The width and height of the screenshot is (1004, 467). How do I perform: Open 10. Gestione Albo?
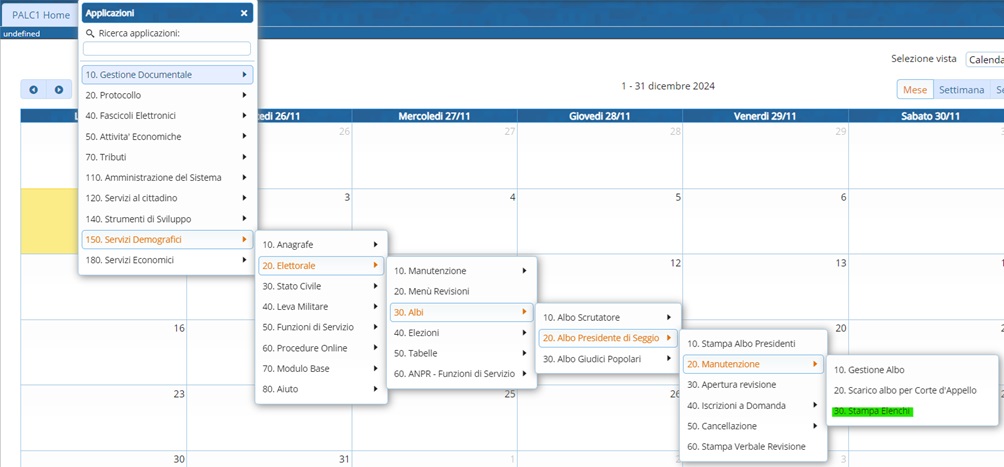point(868,370)
